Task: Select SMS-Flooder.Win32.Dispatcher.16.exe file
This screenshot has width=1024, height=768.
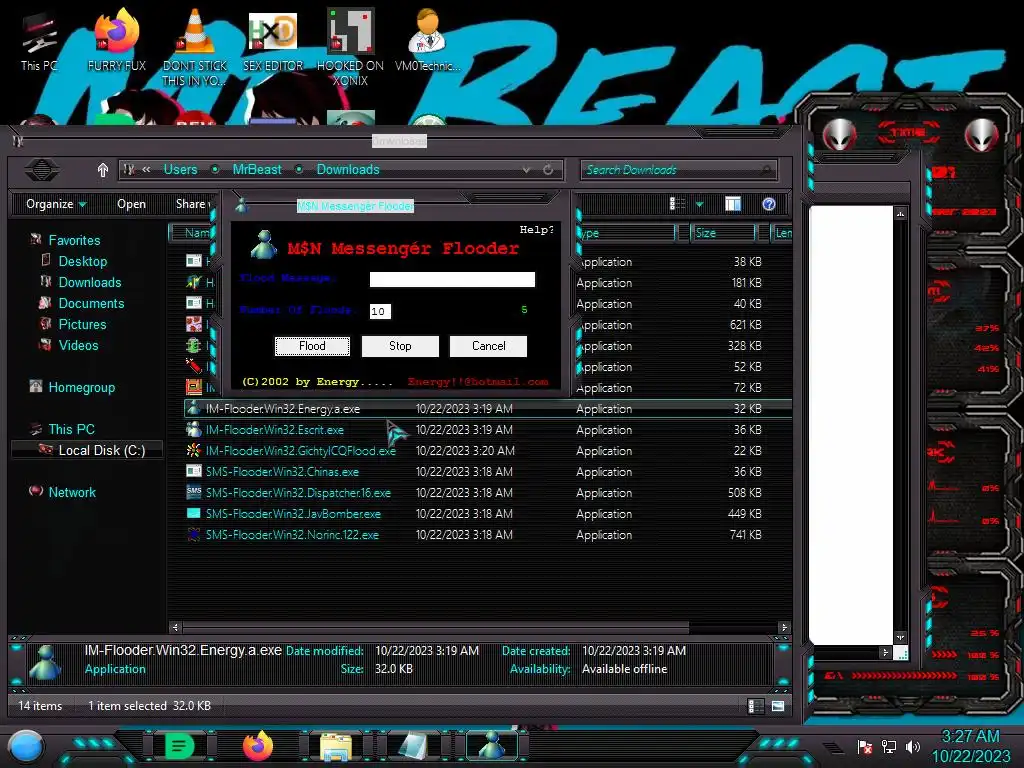Action: click(298, 493)
